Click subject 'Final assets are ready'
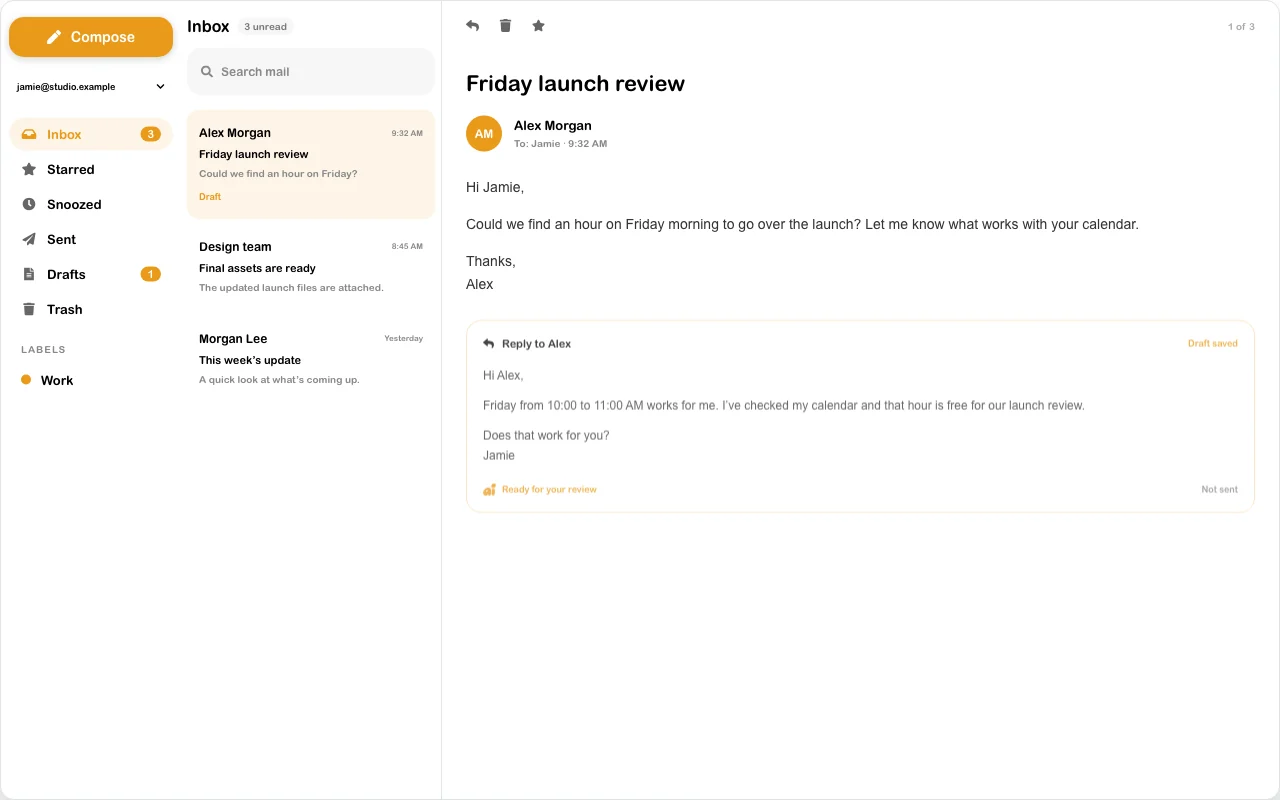Viewport: 1280px width, 800px height. [x=257, y=268]
